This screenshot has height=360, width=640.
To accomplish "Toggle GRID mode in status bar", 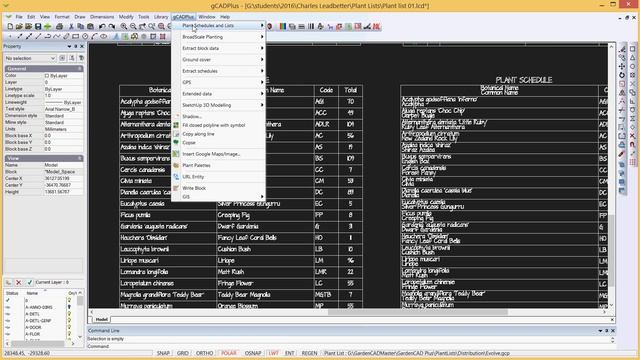I will coord(182,353).
